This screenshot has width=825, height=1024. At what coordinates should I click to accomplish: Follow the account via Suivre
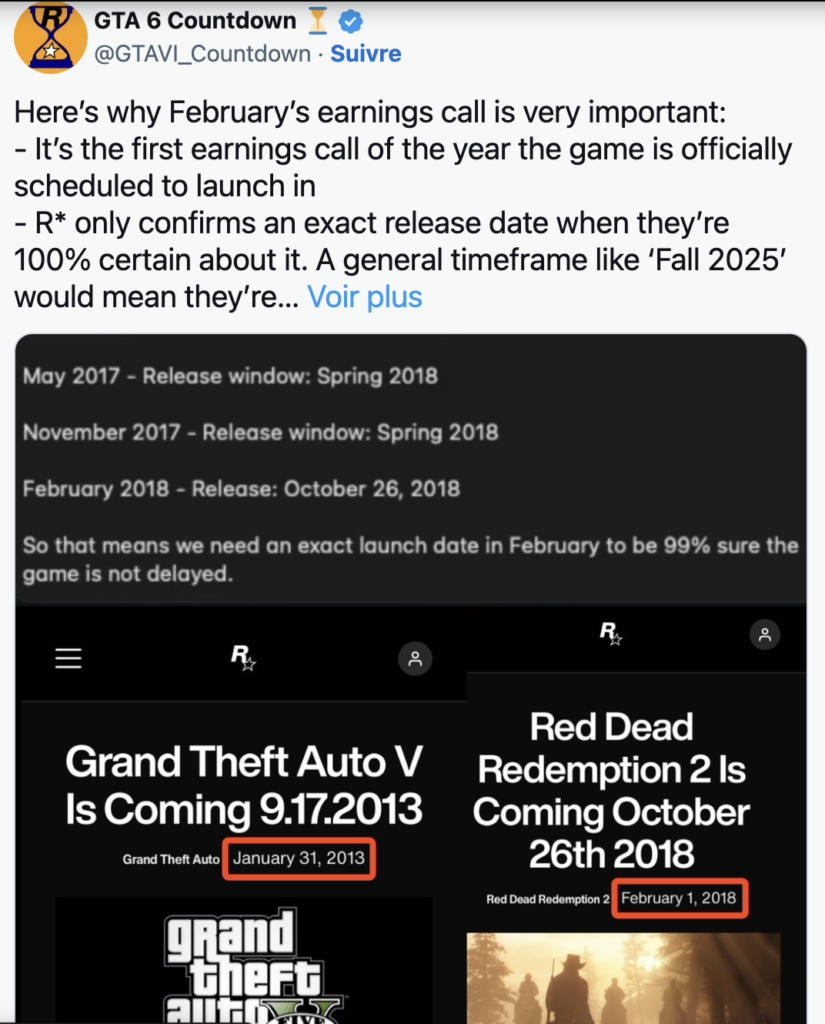pos(366,54)
